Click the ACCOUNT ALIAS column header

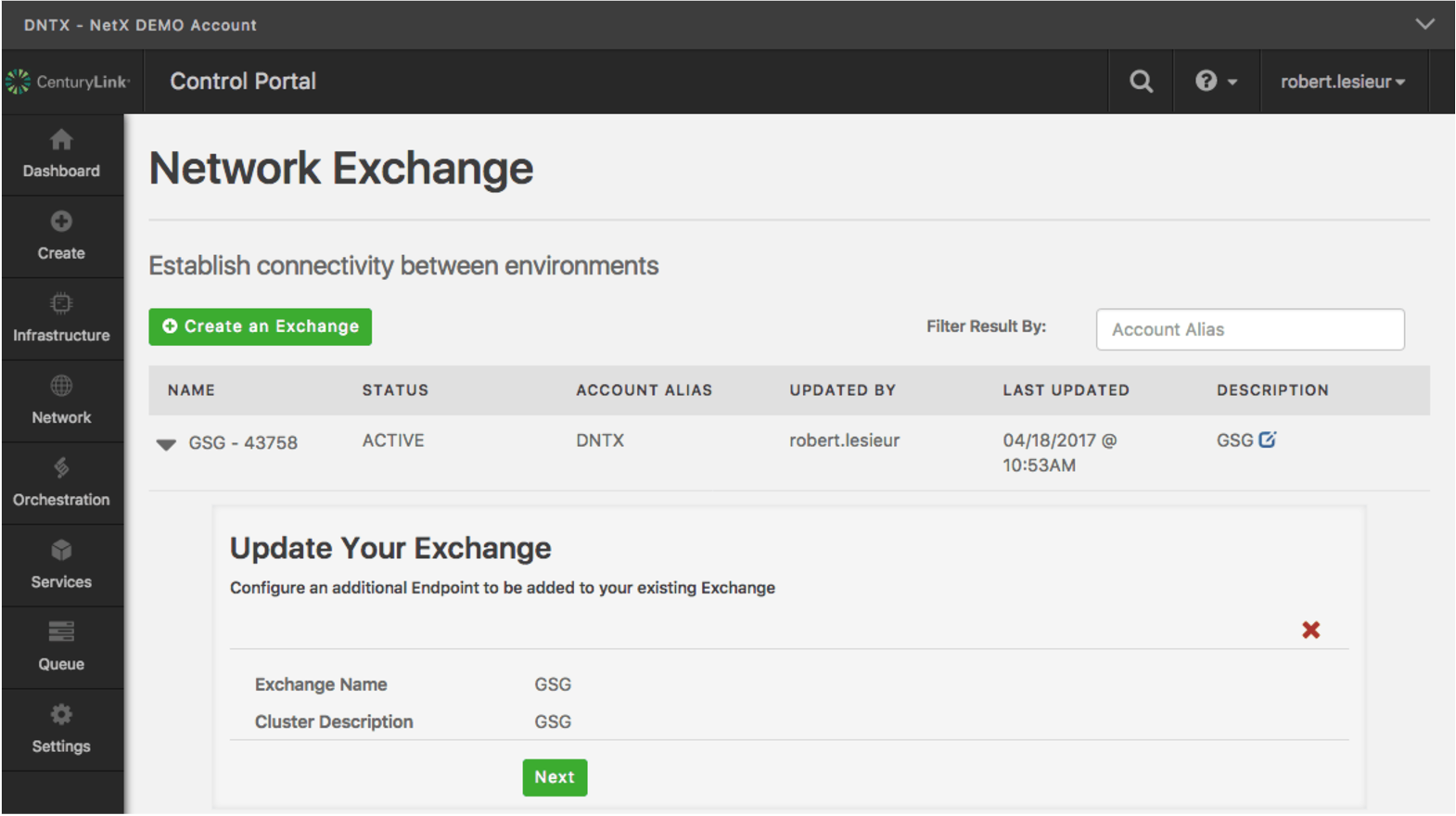click(x=644, y=390)
